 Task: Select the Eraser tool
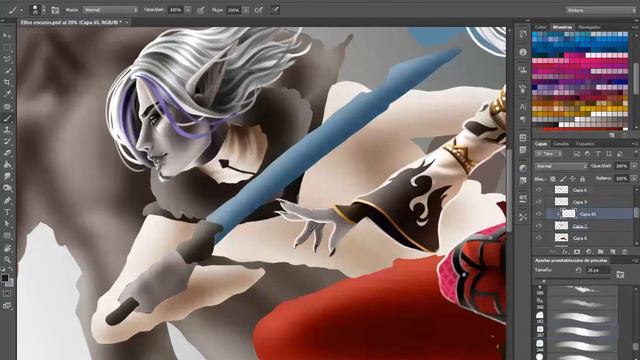pos(7,153)
